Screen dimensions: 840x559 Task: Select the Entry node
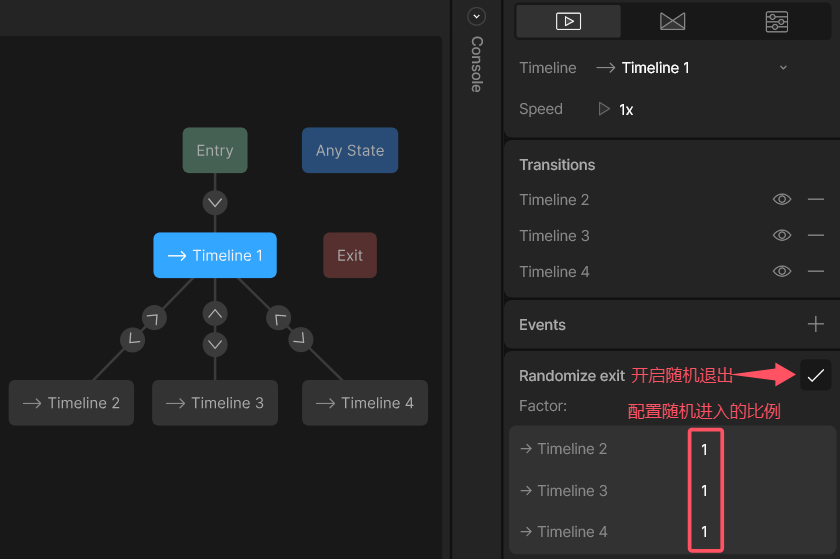click(215, 150)
